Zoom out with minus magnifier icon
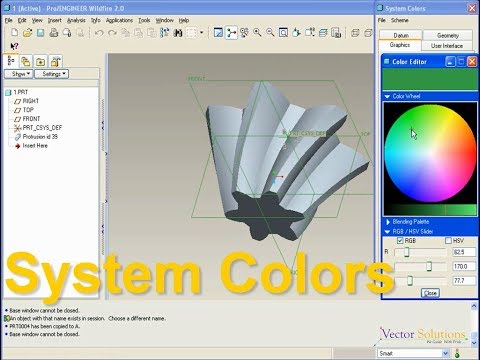 click(270, 33)
